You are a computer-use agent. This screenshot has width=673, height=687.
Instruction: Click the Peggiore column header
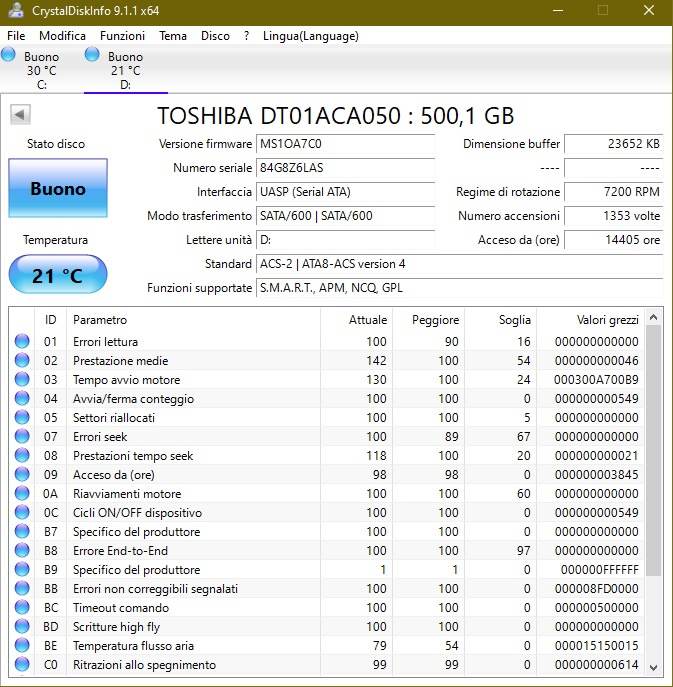coord(429,319)
